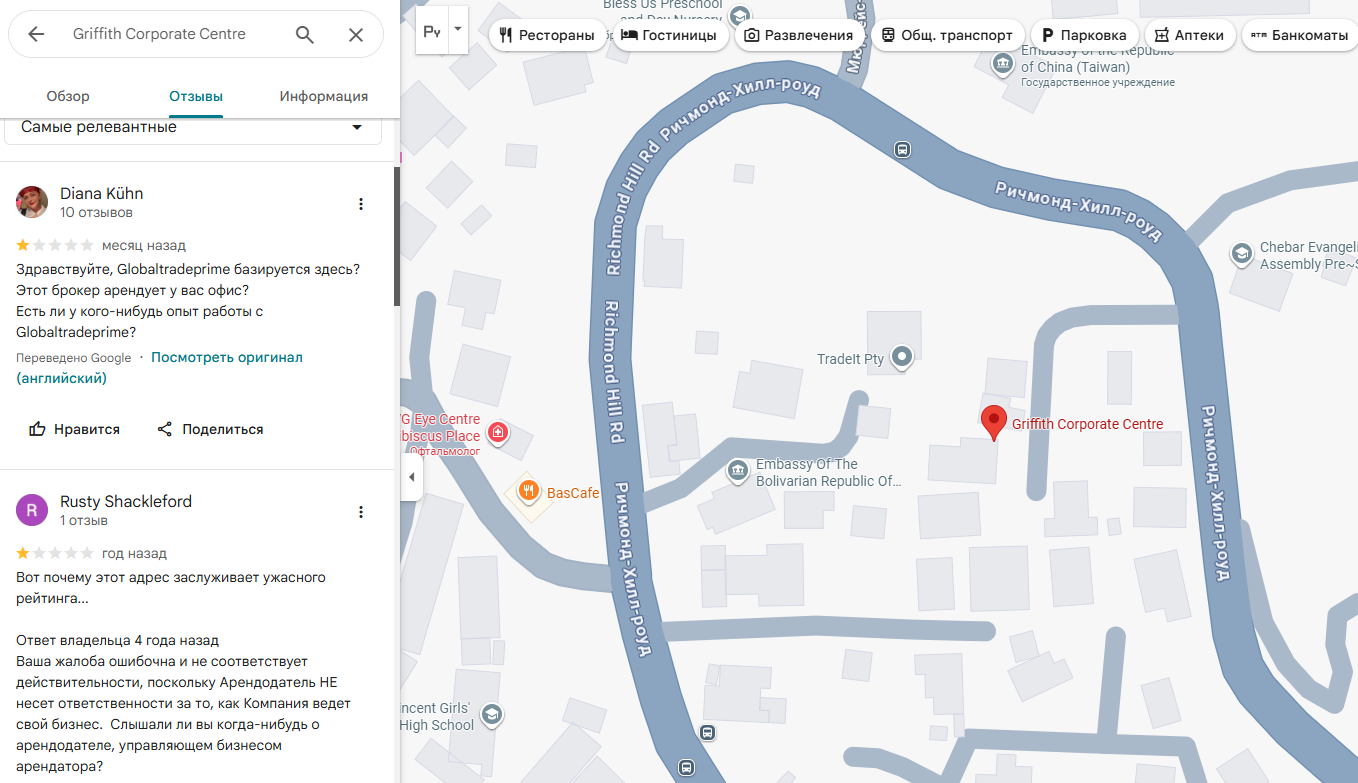Open three-dot menu for Rusty Shackleford's review
Screen dimensions: 1358x783
pyautogui.click(x=361, y=512)
